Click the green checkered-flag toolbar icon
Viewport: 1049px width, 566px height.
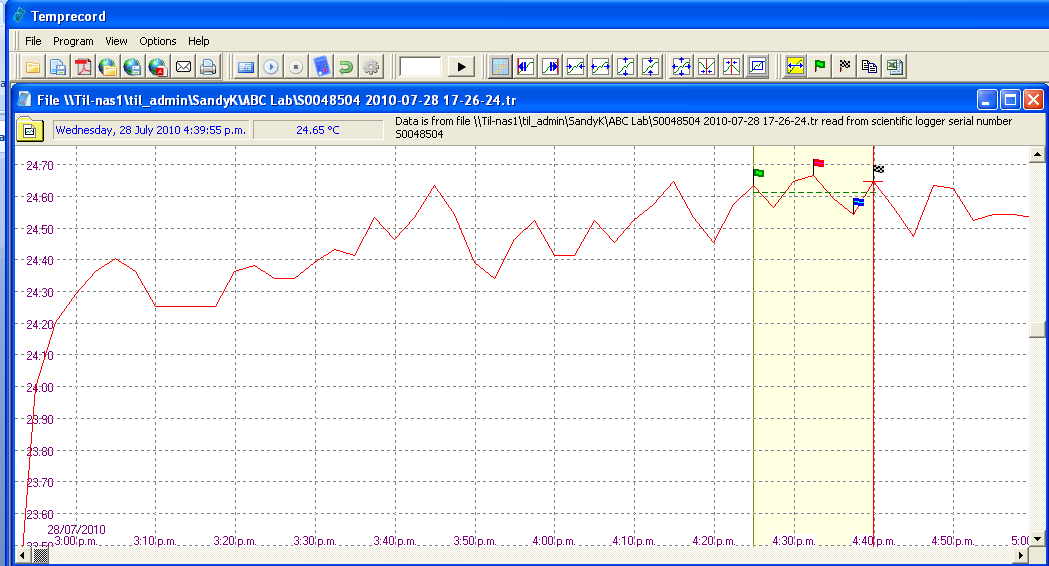(845, 67)
